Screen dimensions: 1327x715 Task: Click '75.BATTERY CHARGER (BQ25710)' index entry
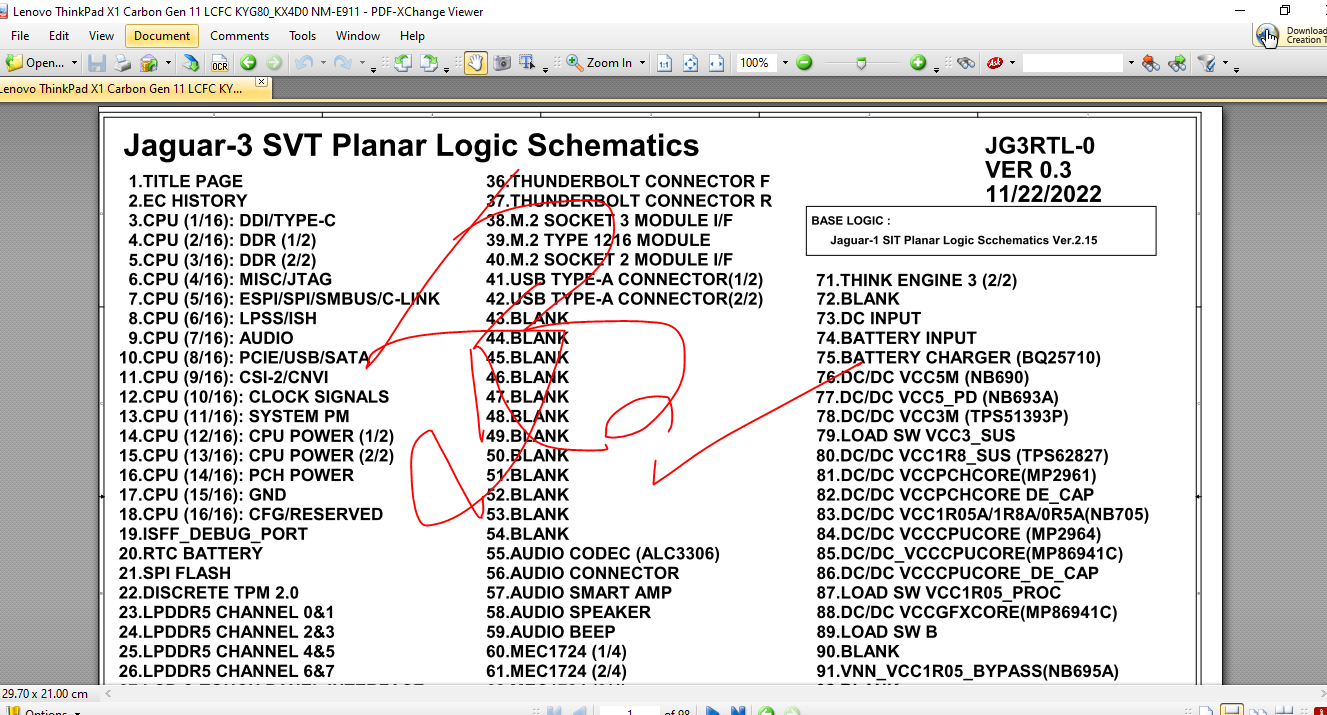(958, 357)
